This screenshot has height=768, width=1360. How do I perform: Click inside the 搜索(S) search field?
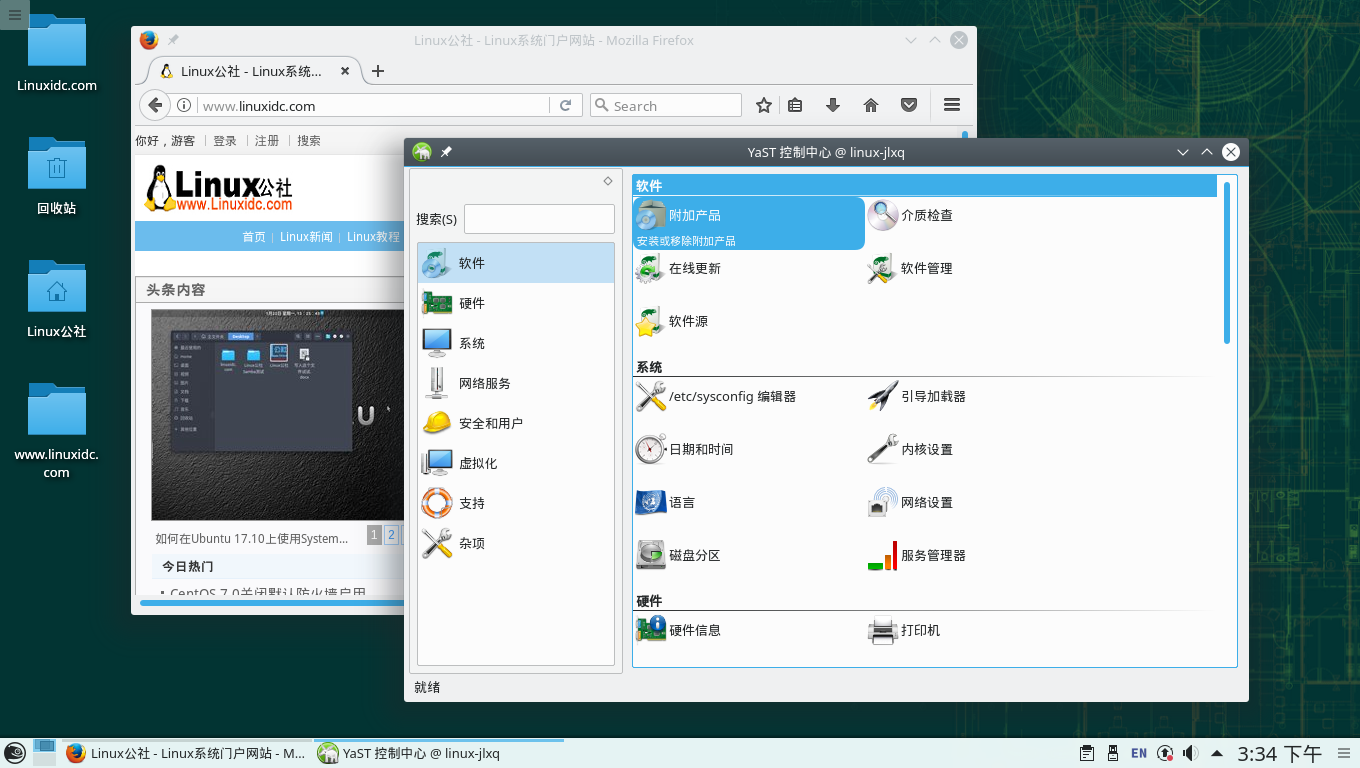tap(539, 218)
